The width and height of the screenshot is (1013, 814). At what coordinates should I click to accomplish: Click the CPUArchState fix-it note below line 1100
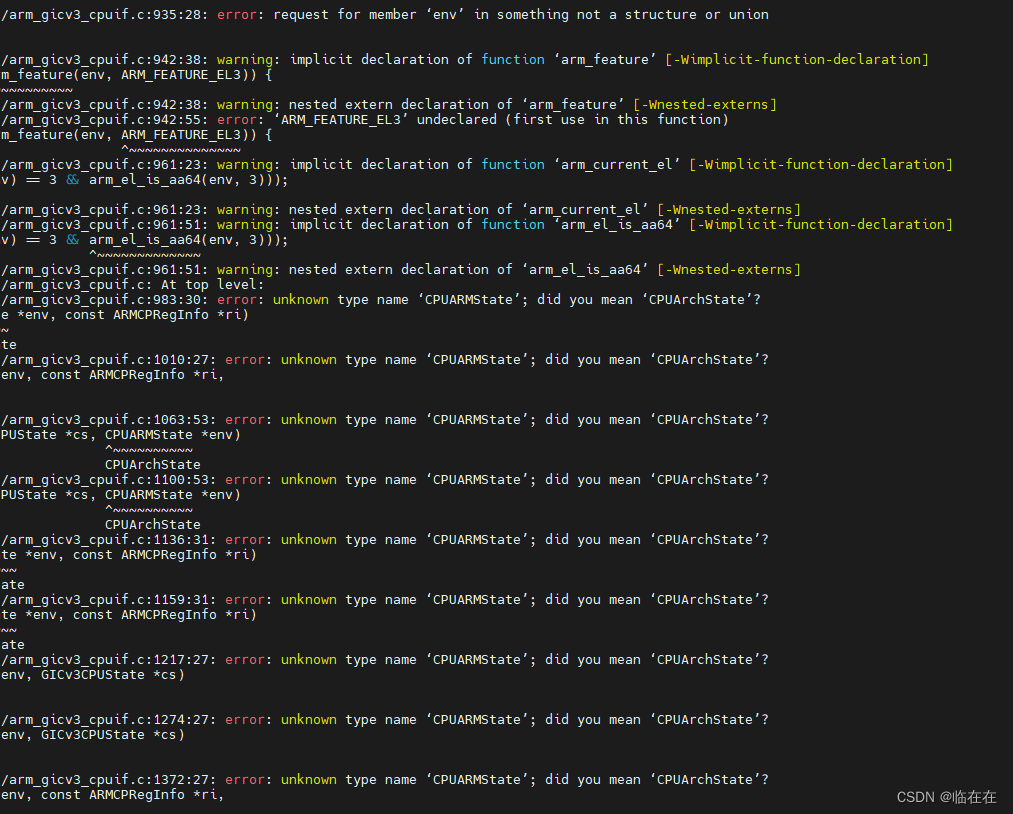point(152,524)
